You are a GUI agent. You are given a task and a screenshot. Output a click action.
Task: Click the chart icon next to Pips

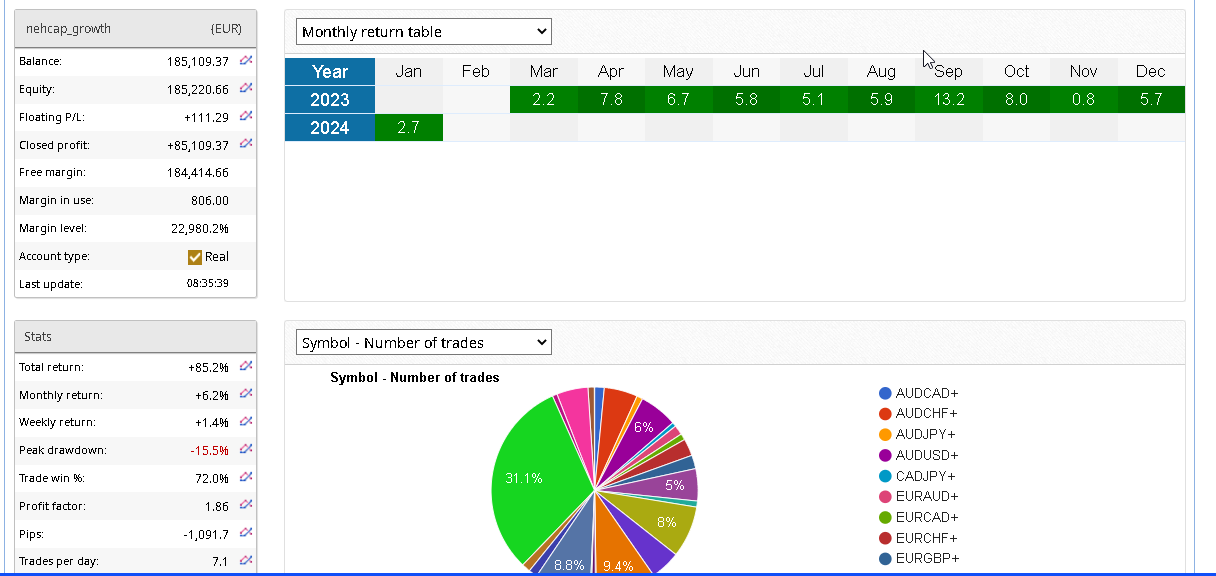point(246,533)
